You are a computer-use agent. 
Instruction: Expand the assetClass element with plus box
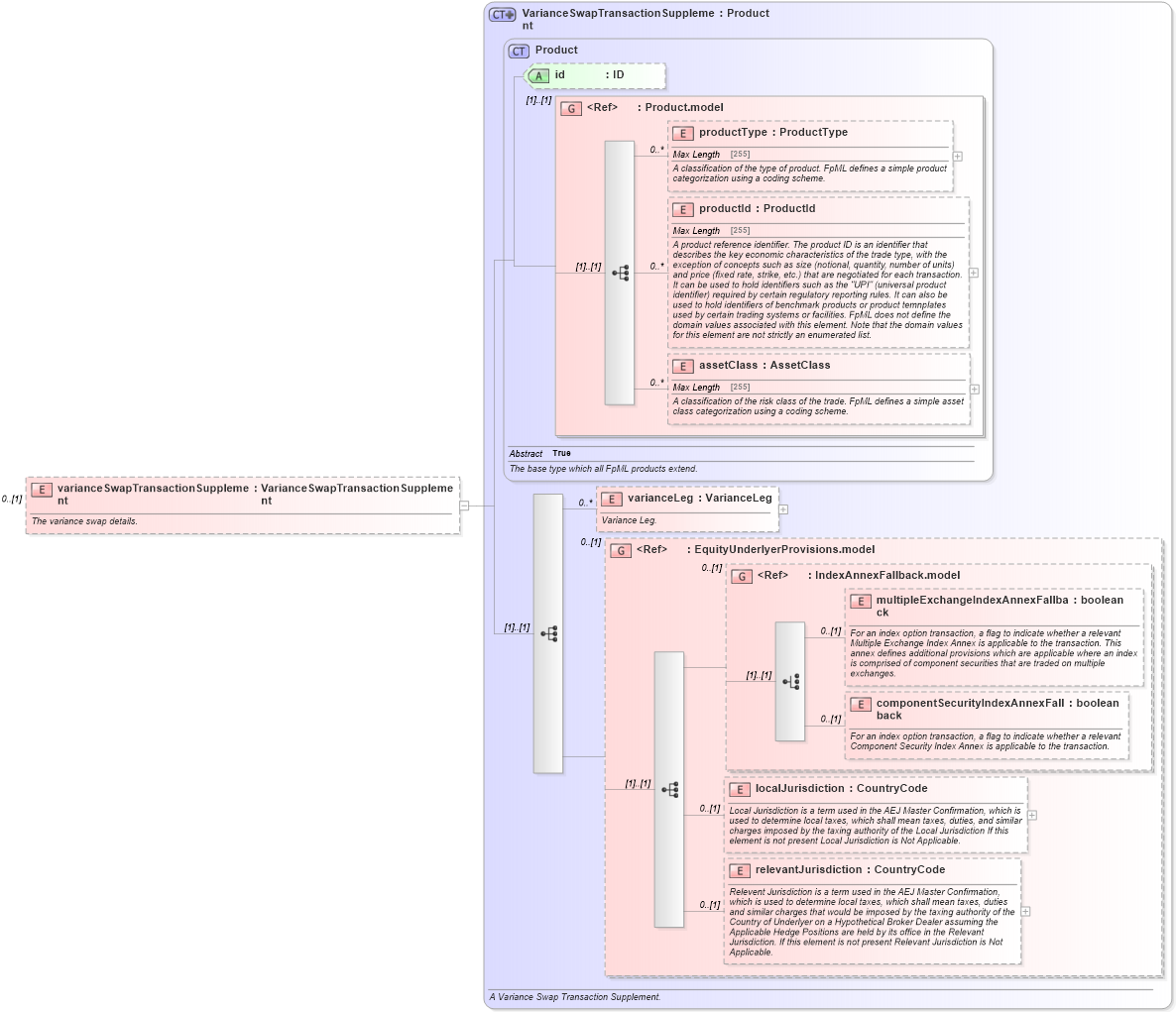[975, 390]
